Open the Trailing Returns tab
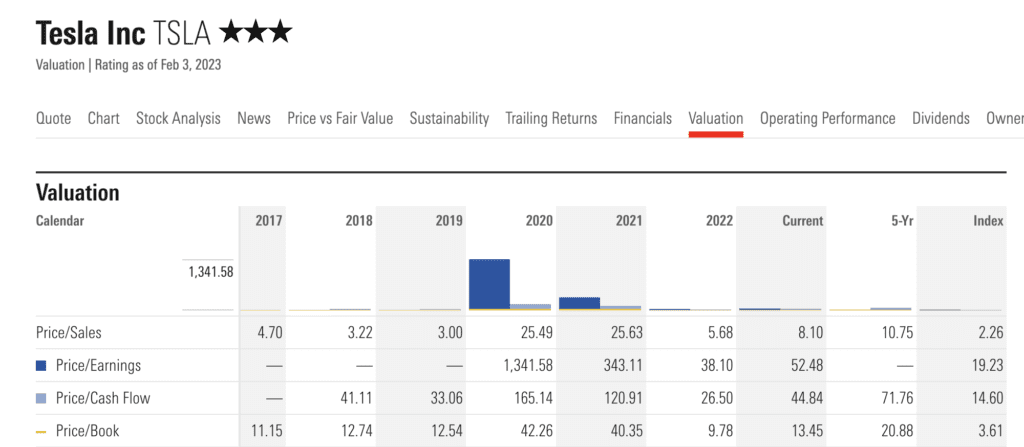The height and width of the screenshot is (447, 1024). (551, 118)
